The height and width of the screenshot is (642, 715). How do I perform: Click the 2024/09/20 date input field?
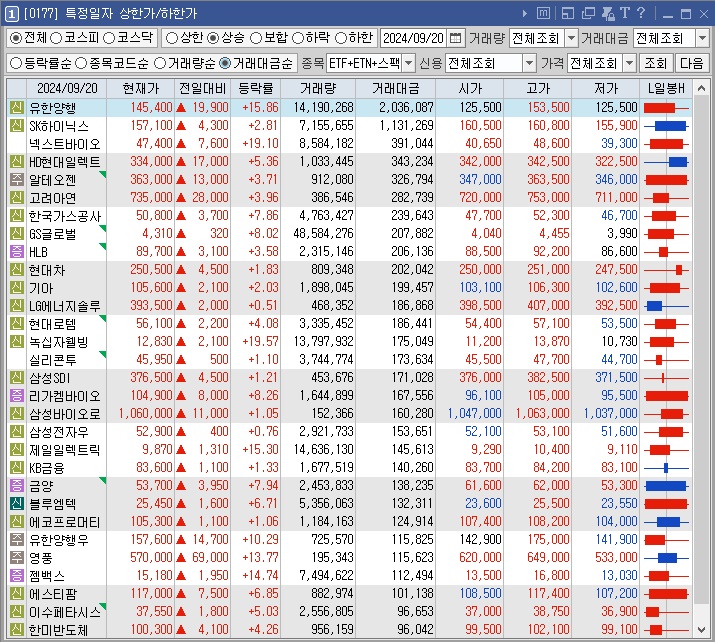coord(414,38)
